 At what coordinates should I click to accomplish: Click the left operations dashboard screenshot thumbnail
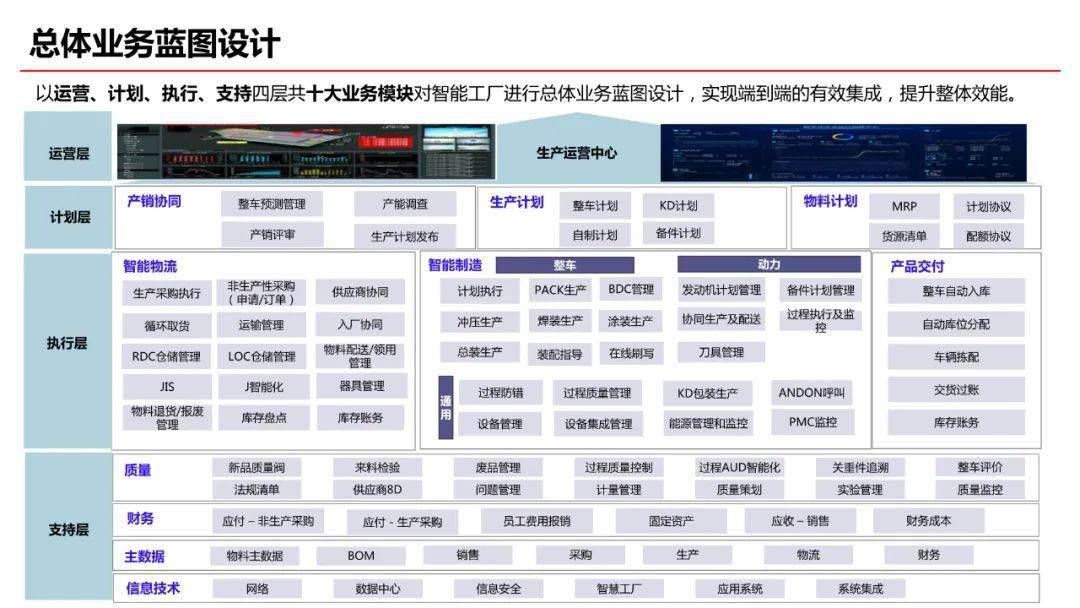tap(305, 152)
